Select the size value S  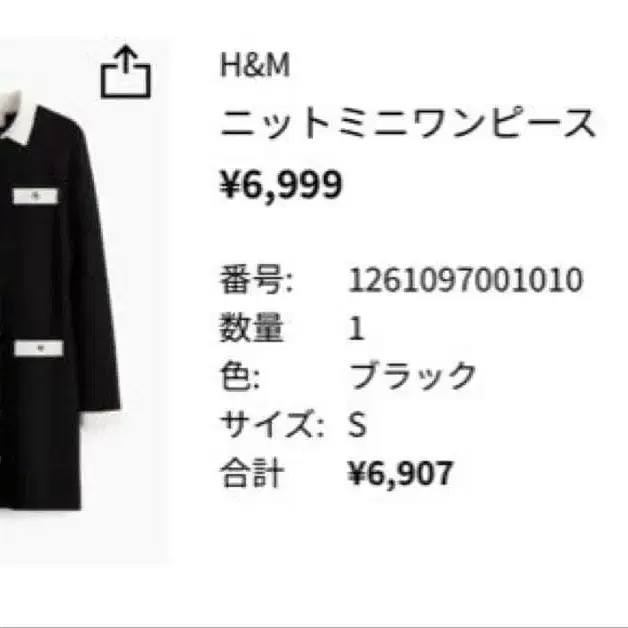click(x=357, y=425)
